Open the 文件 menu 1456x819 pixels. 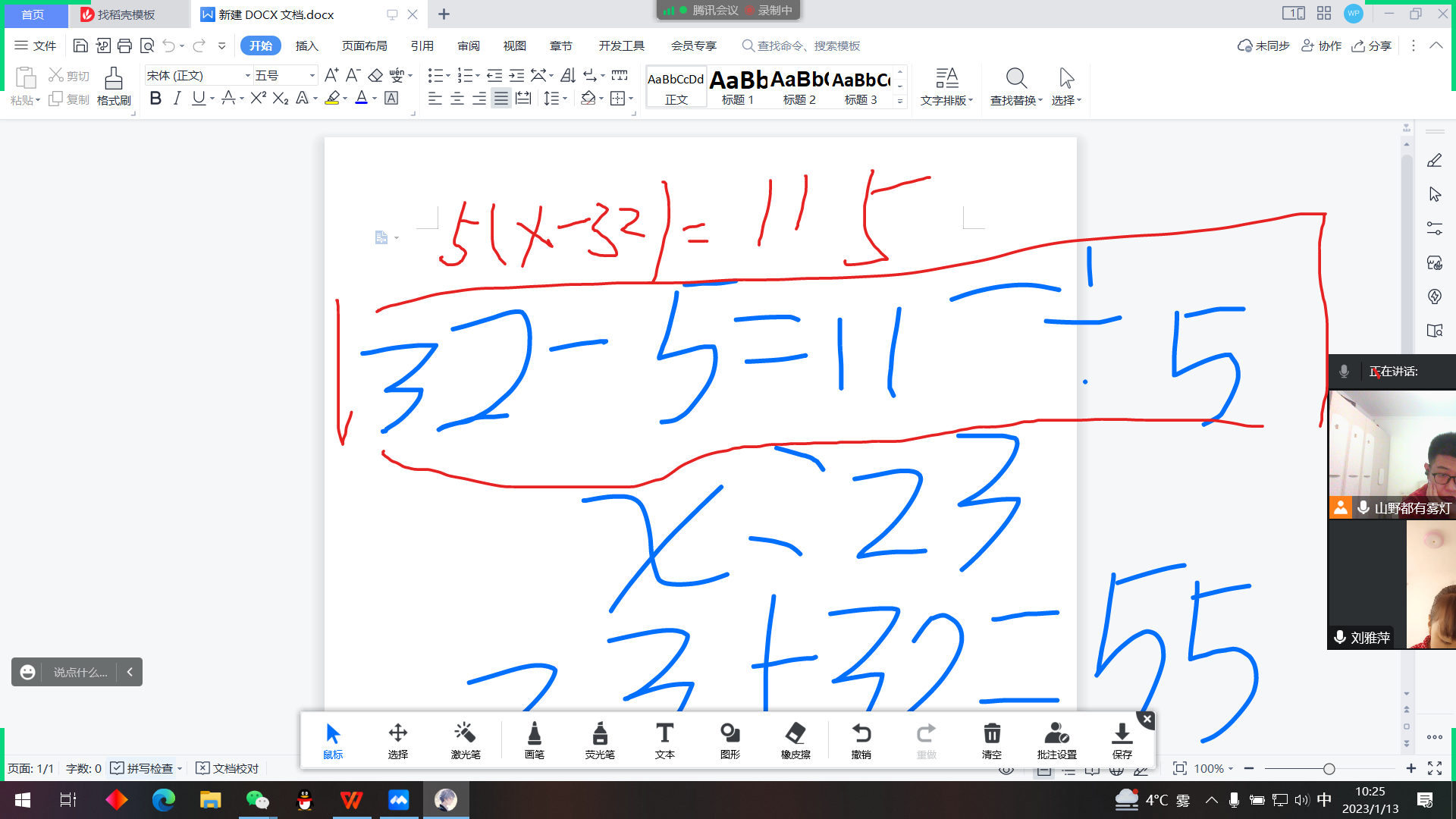(x=36, y=45)
